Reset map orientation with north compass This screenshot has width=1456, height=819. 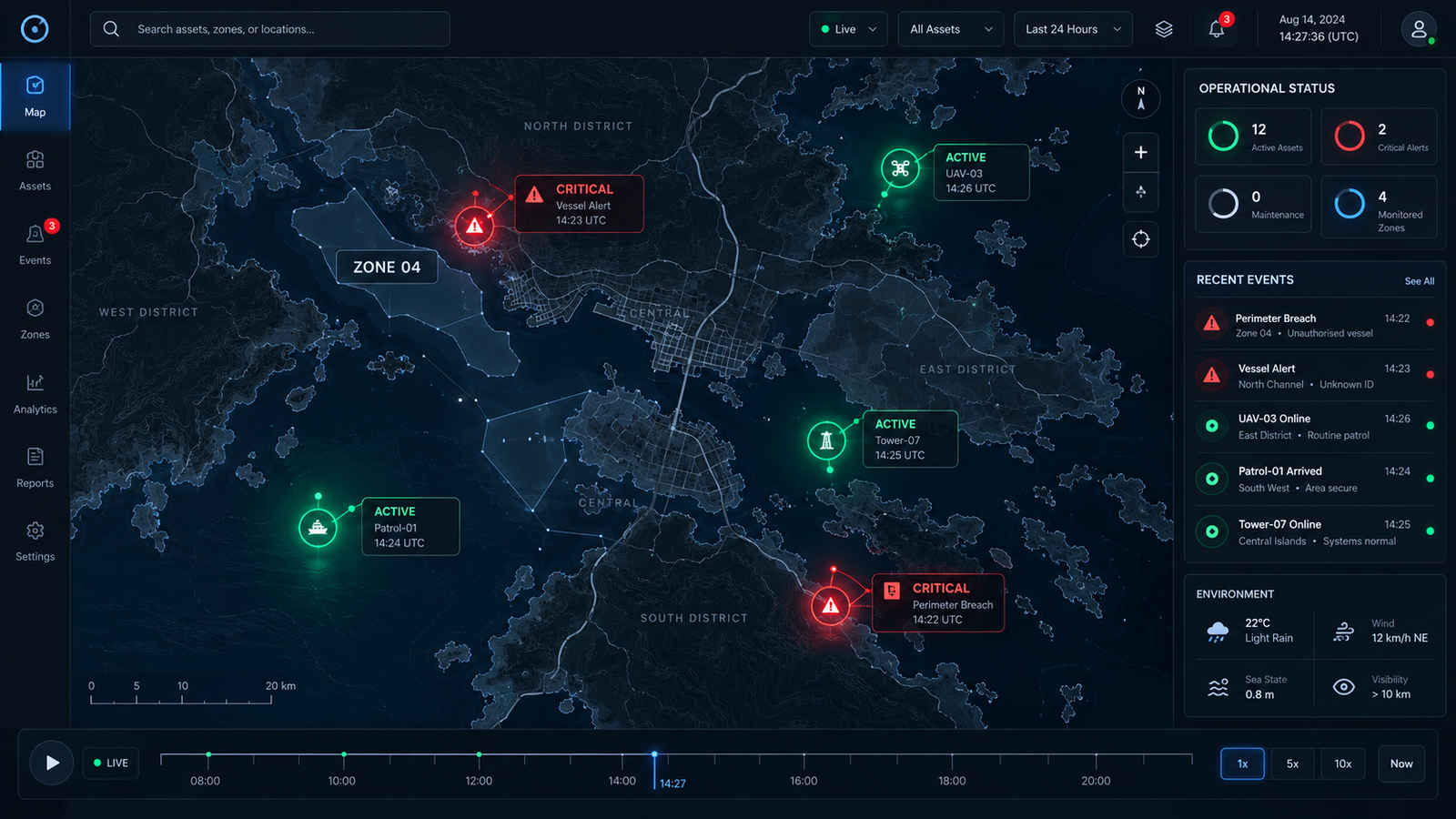coord(1141,98)
